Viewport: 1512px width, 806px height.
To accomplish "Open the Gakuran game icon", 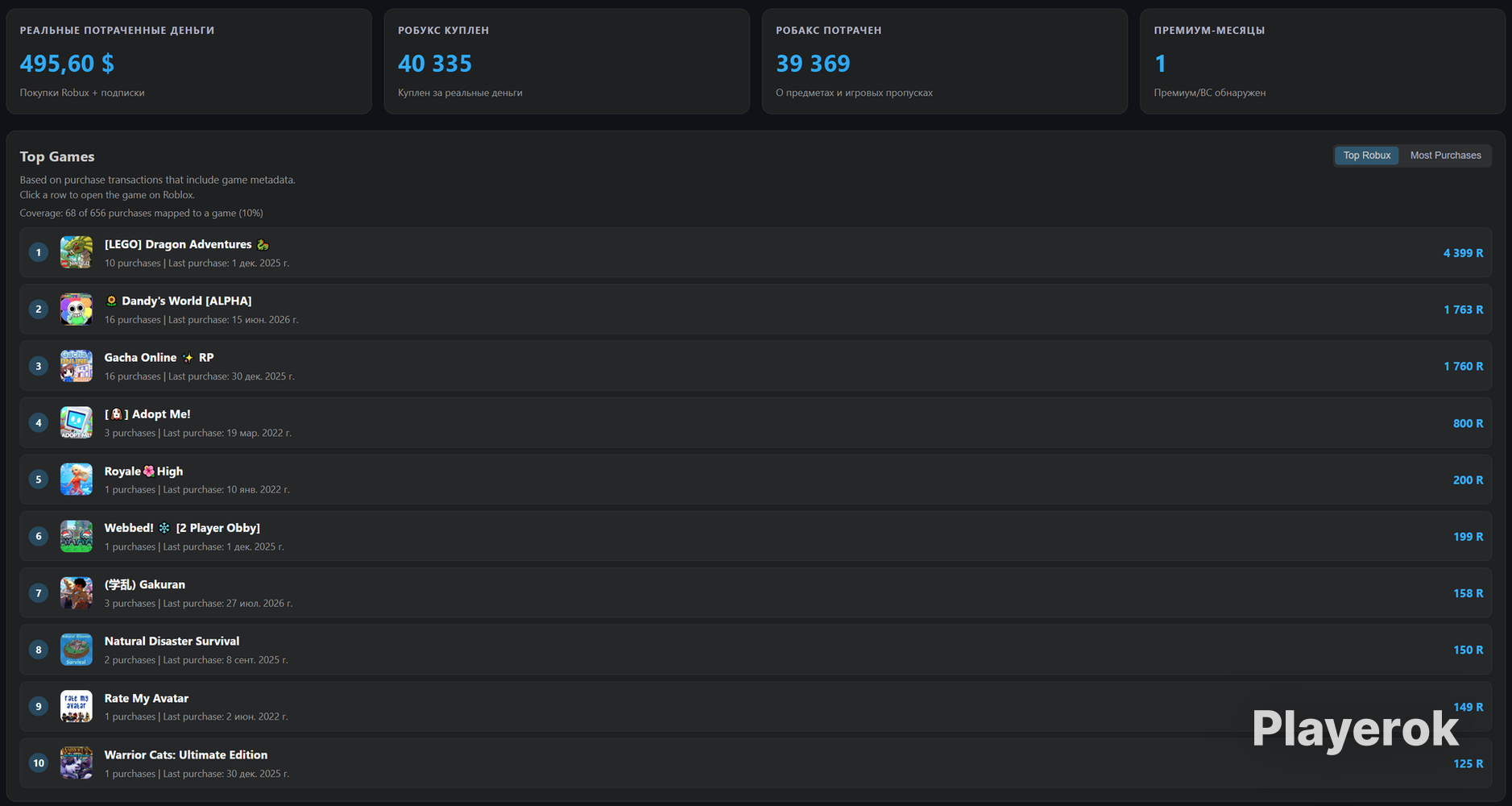I will coord(77,592).
